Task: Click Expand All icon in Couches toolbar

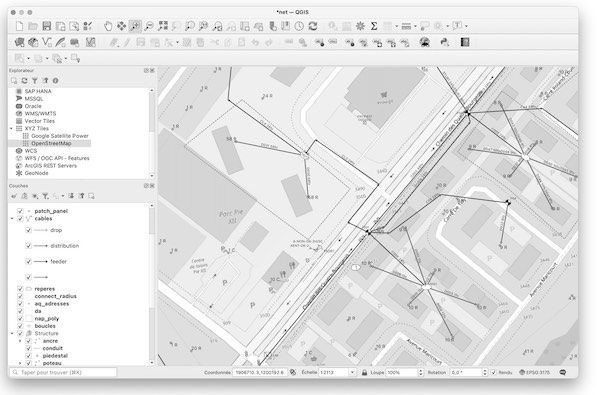Action: (x=71, y=196)
